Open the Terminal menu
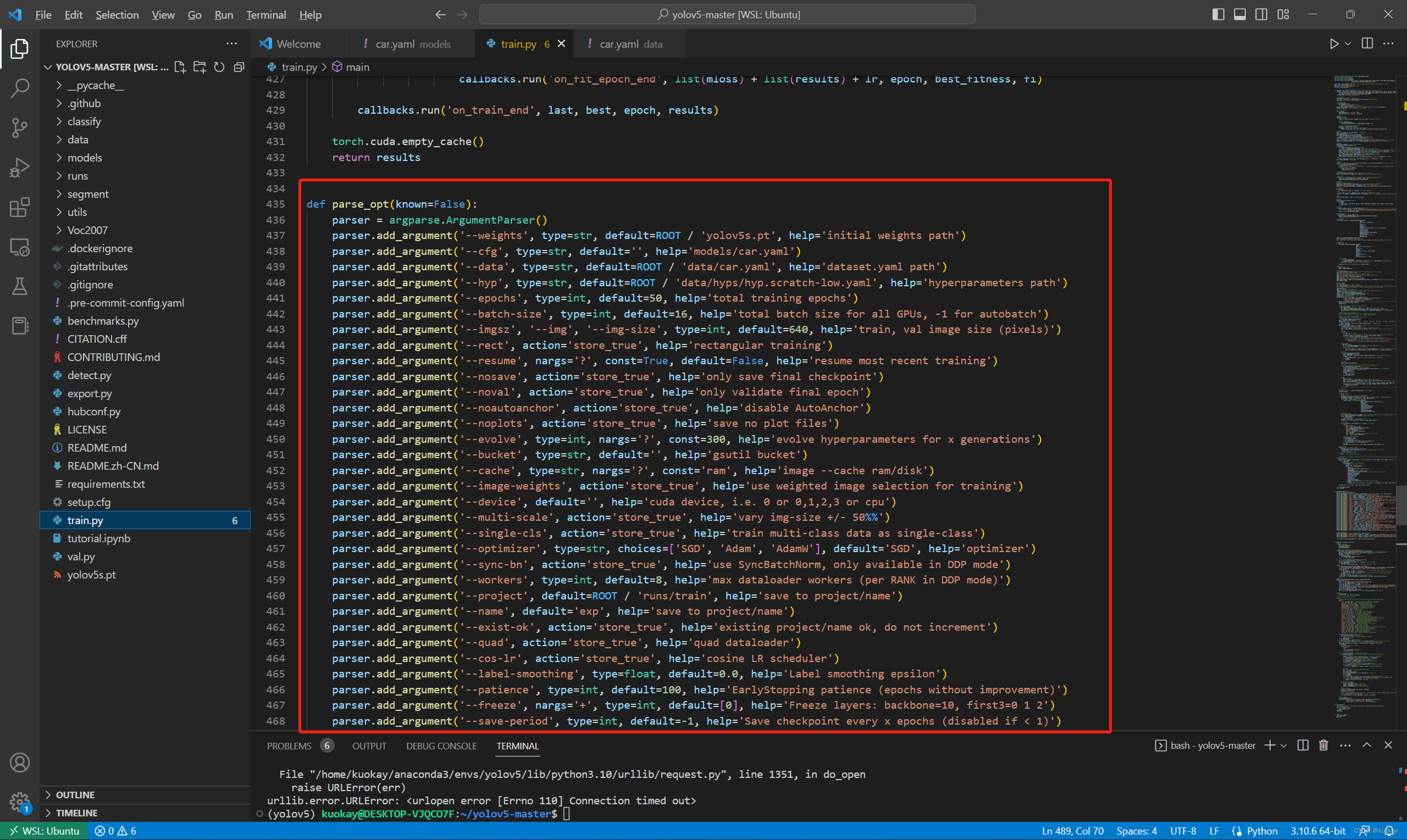1407x840 pixels. coord(265,15)
